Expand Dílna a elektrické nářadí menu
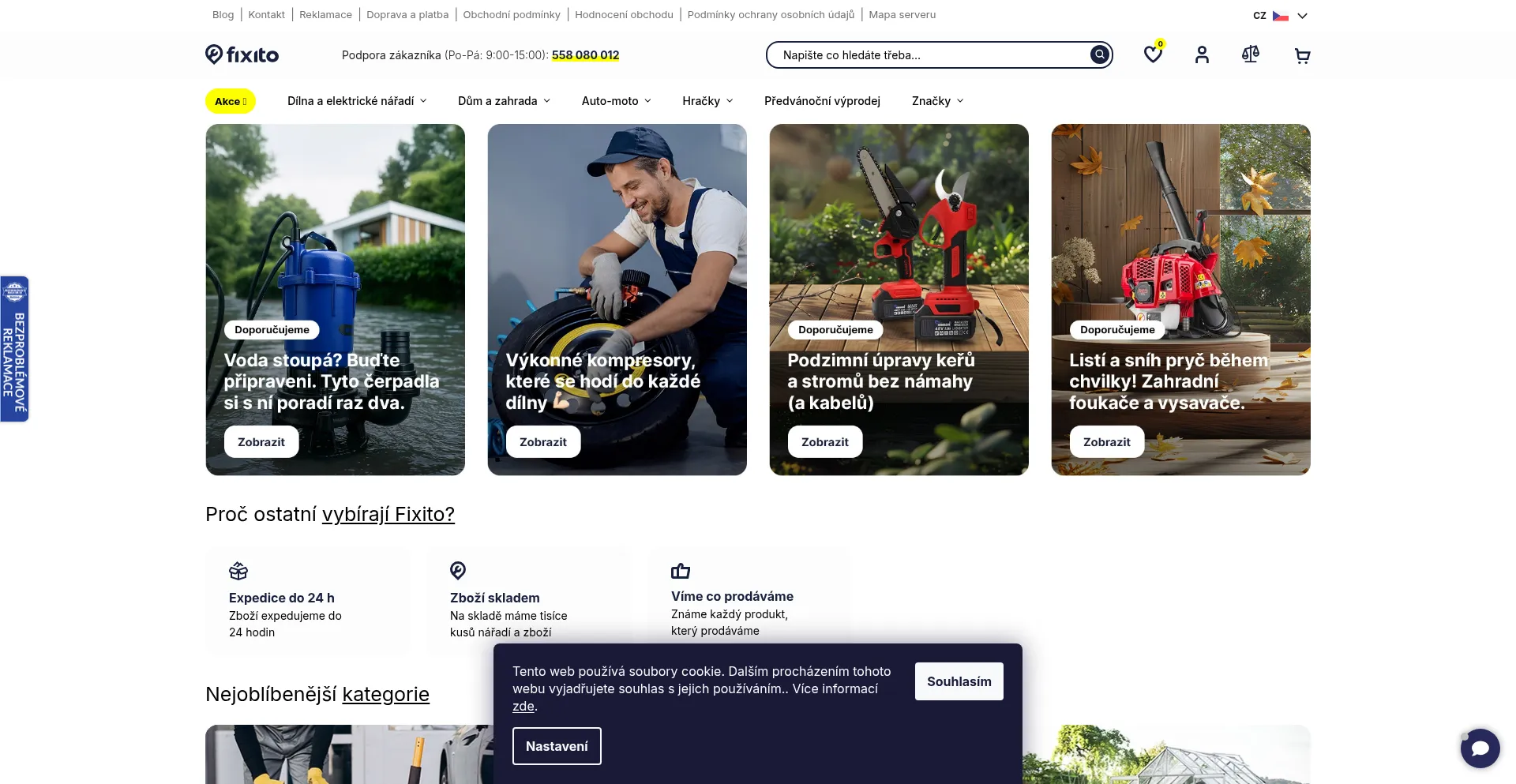Image resolution: width=1516 pixels, height=784 pixels. pyautogui.click(x=357, y=101)
